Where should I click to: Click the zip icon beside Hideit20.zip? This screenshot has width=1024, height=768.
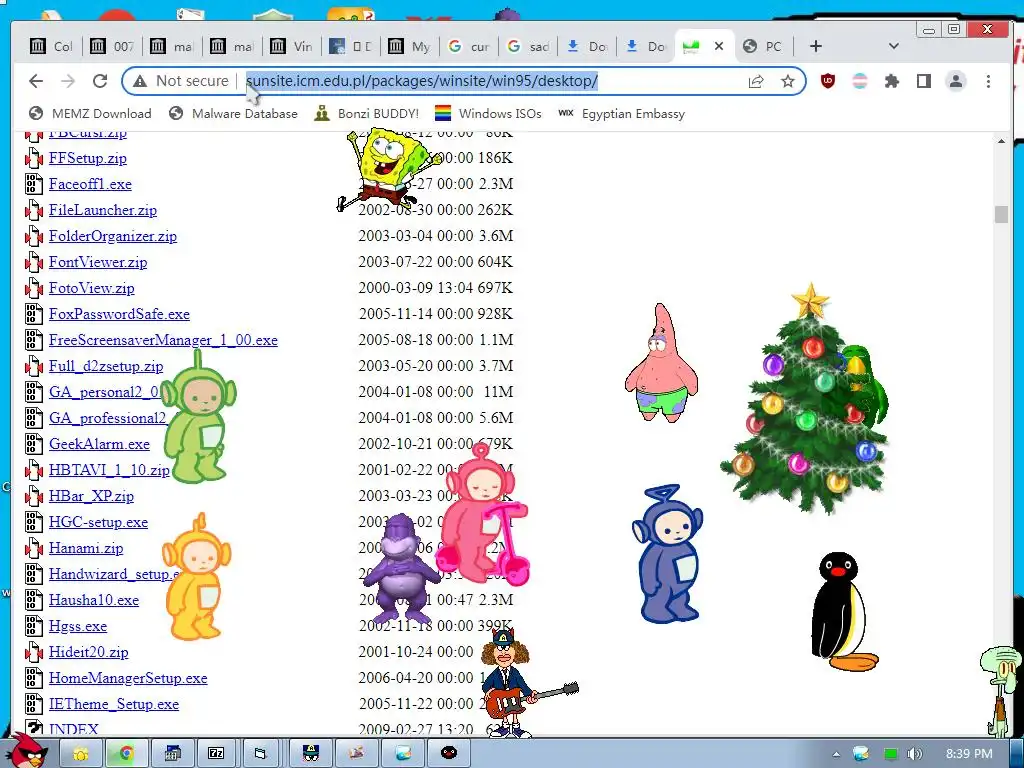point(34,652)
